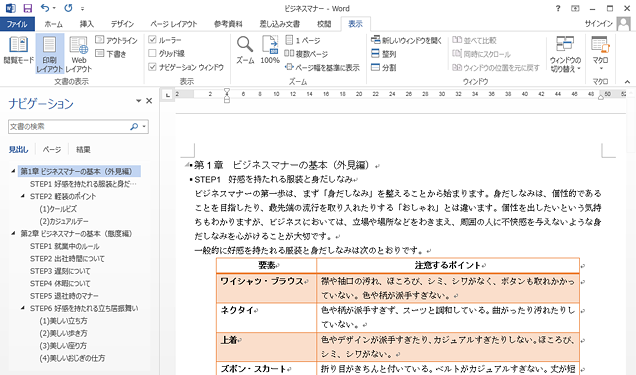This screenshot has width=636, height=375.
Task: Open Customize Quick Access Toolbar dropdown
Action: pyautogui.click(x=82, y=9)
